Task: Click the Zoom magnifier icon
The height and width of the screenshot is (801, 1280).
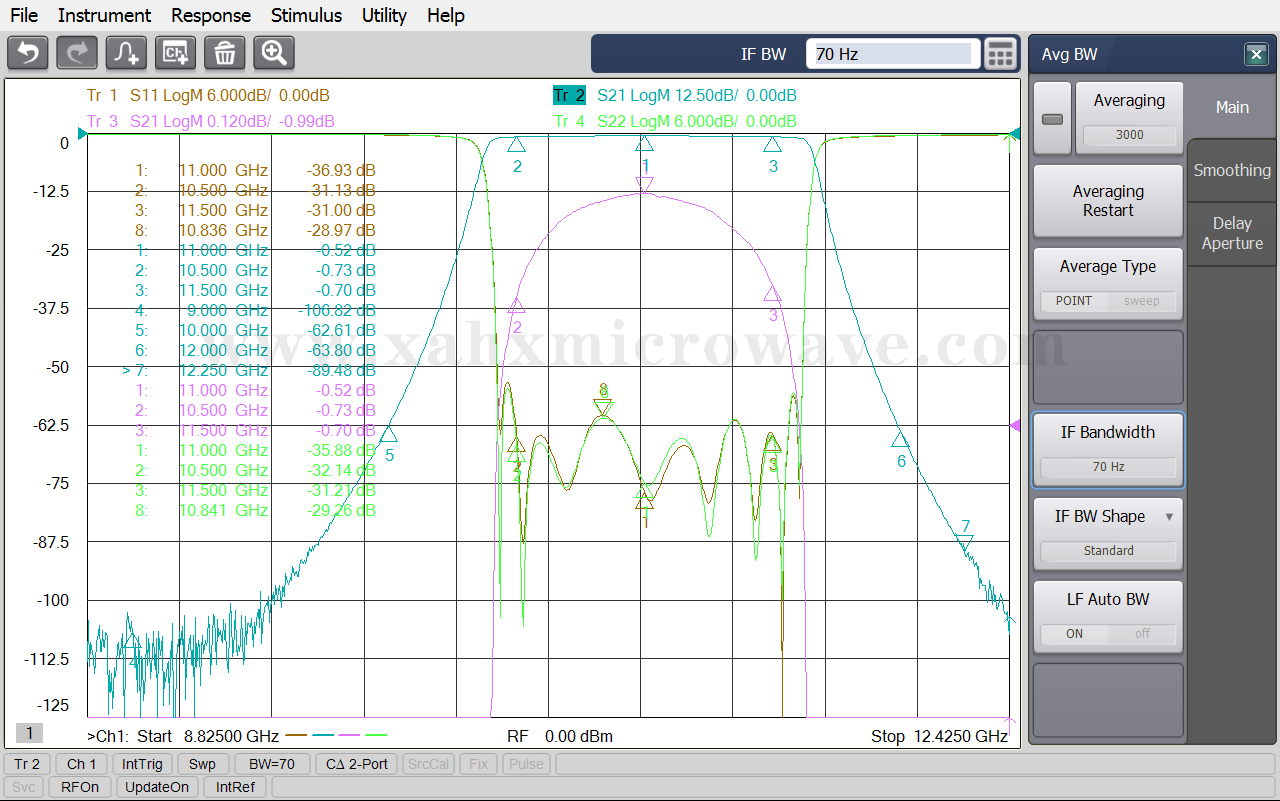Action: coord(274,53)
